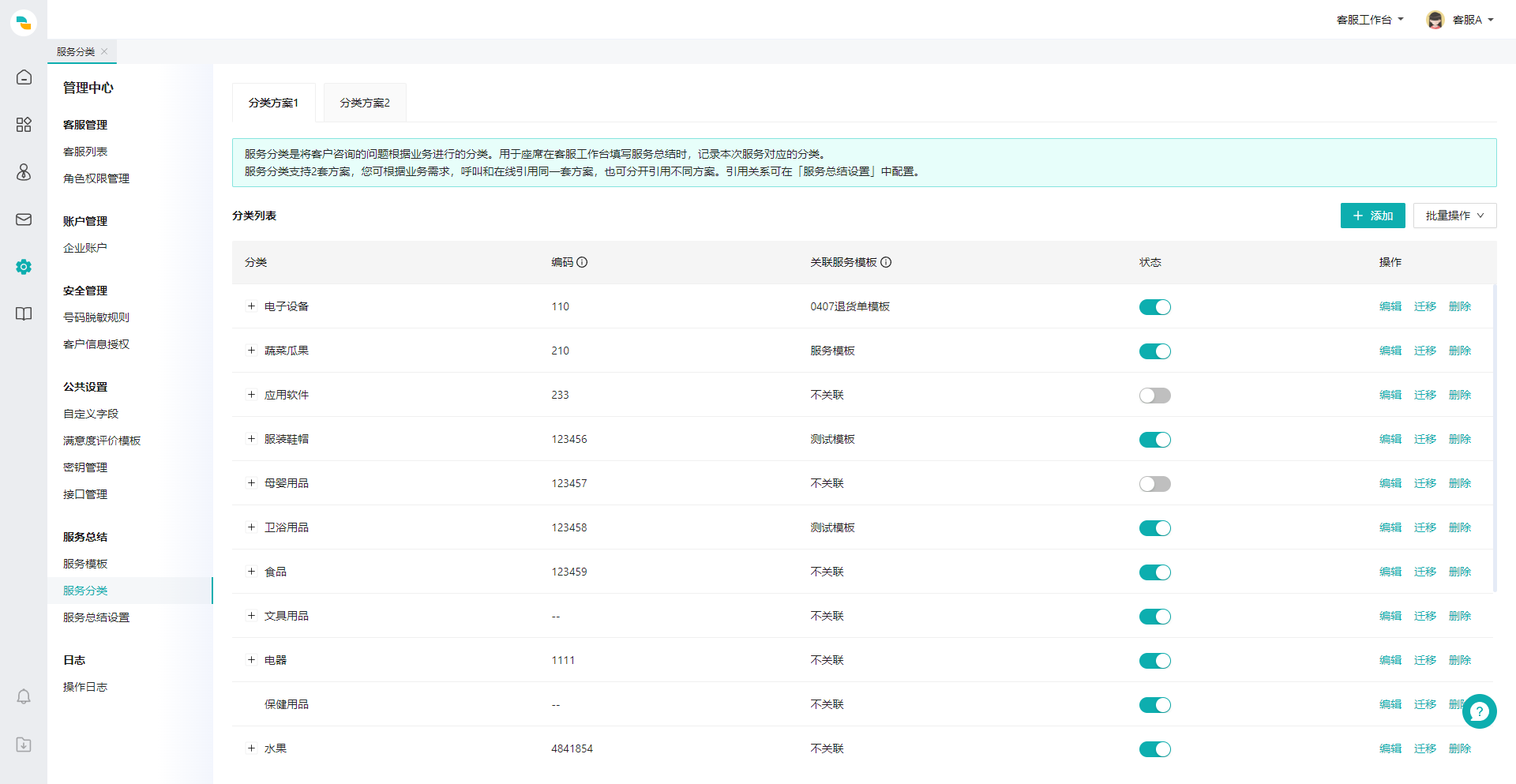Click 删除 for 水果

(1460, 748)
